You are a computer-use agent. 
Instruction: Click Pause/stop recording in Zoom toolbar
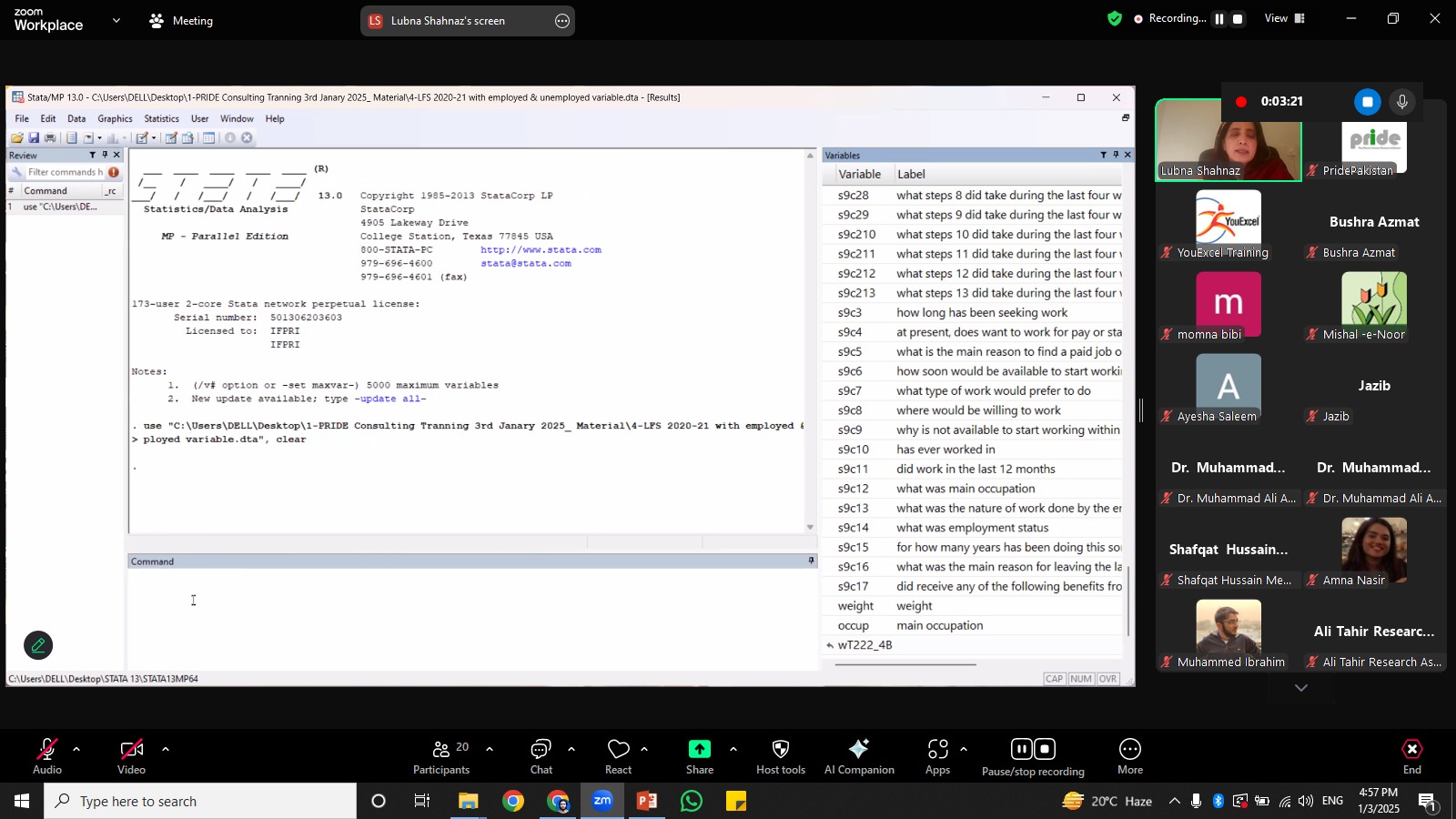[x=1033, y=757]
